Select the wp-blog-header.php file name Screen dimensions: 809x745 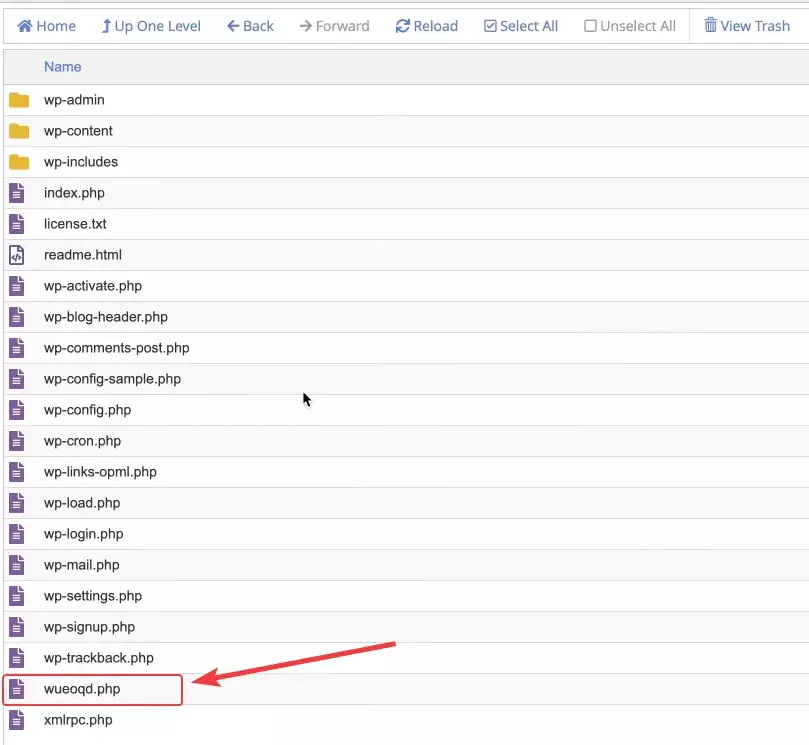tap(106, 317)
